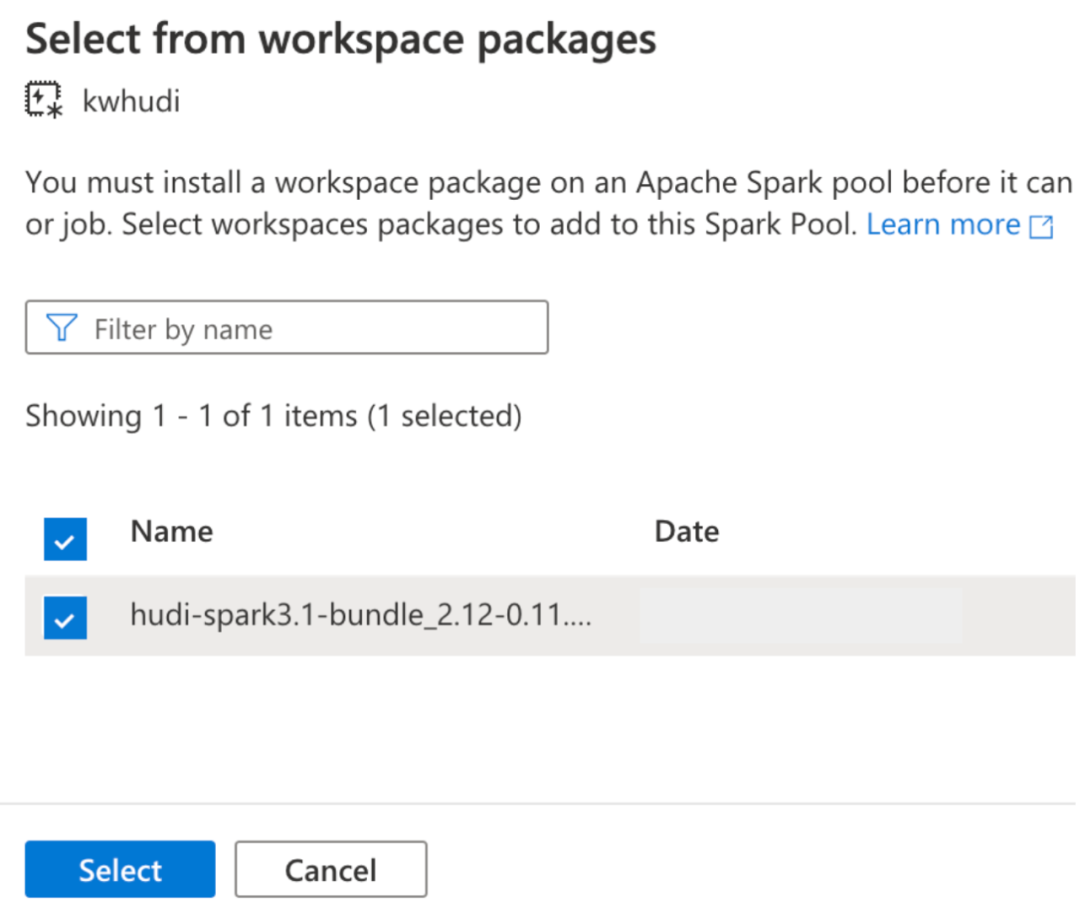Viewport: 1080px width, 913px height.
Task: Click the funnel filter icon
Action: click(62, 328)
